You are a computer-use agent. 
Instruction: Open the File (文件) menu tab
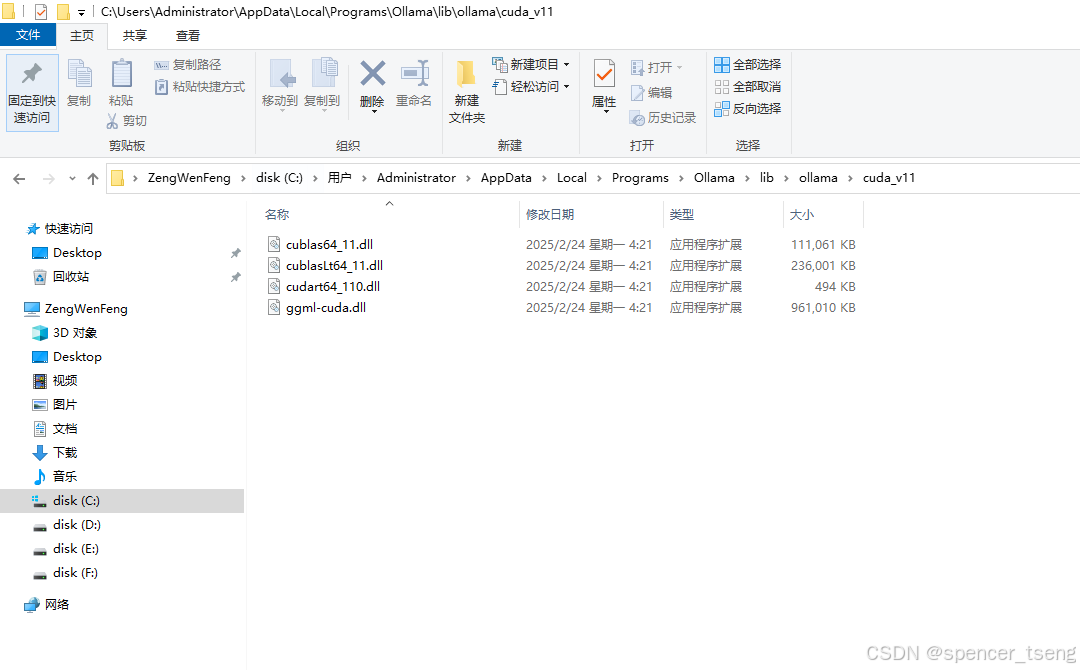pyautogui.click(x=28, y=35)
